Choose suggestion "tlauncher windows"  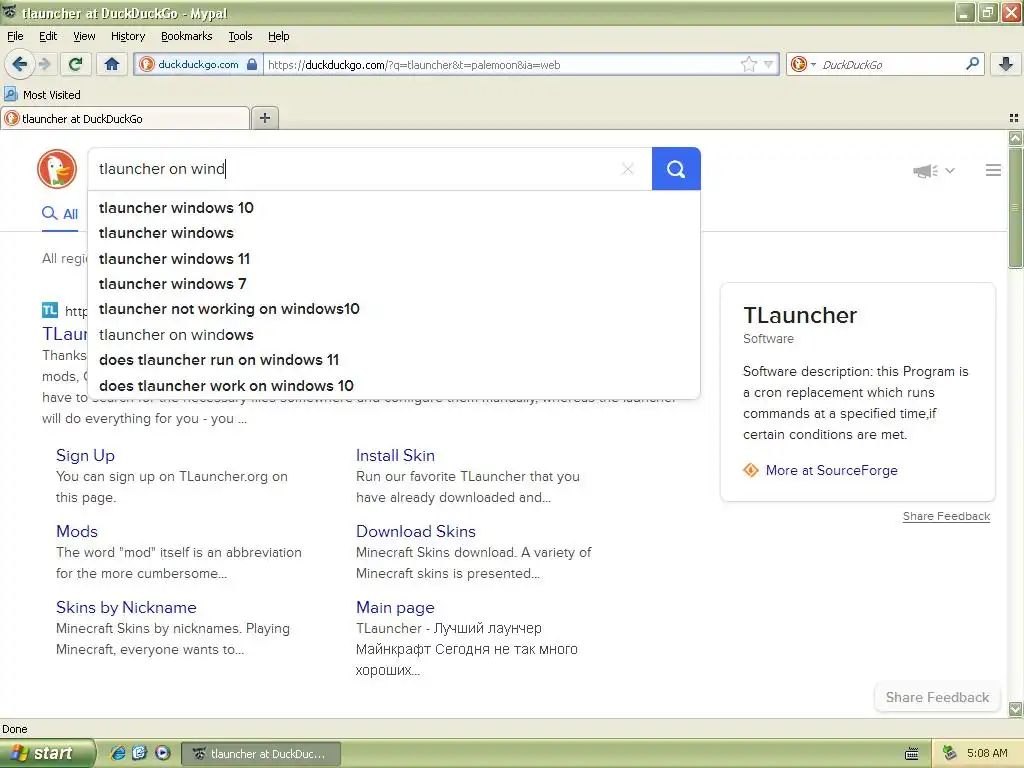click(394, 233)
